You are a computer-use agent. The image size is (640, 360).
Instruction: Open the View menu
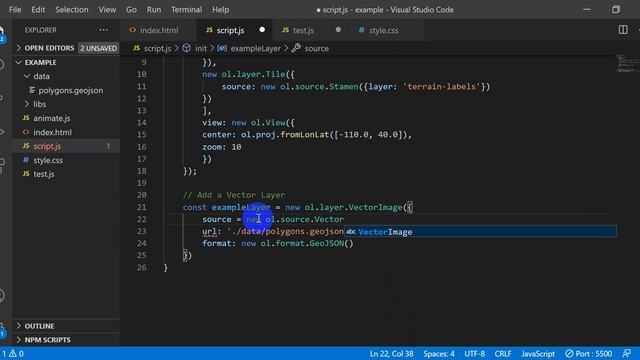point(107,9)
